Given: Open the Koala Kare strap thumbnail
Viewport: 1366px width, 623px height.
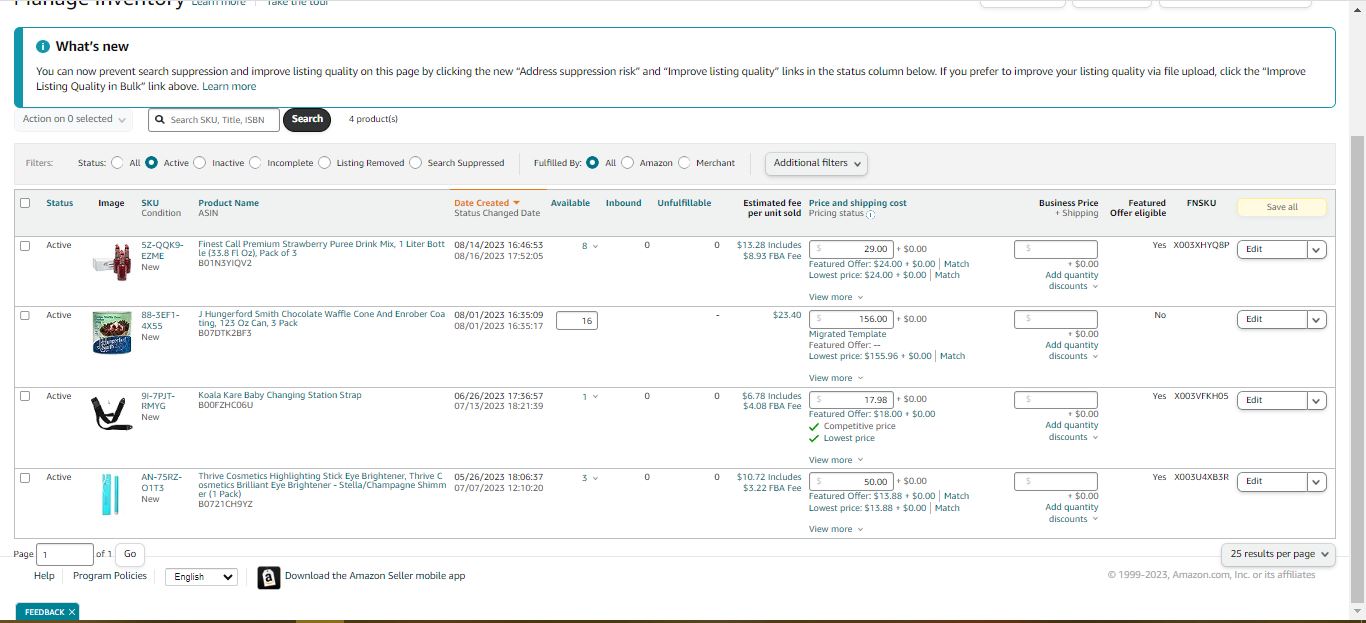Looking at the screenshot, I should click(113, 413).
